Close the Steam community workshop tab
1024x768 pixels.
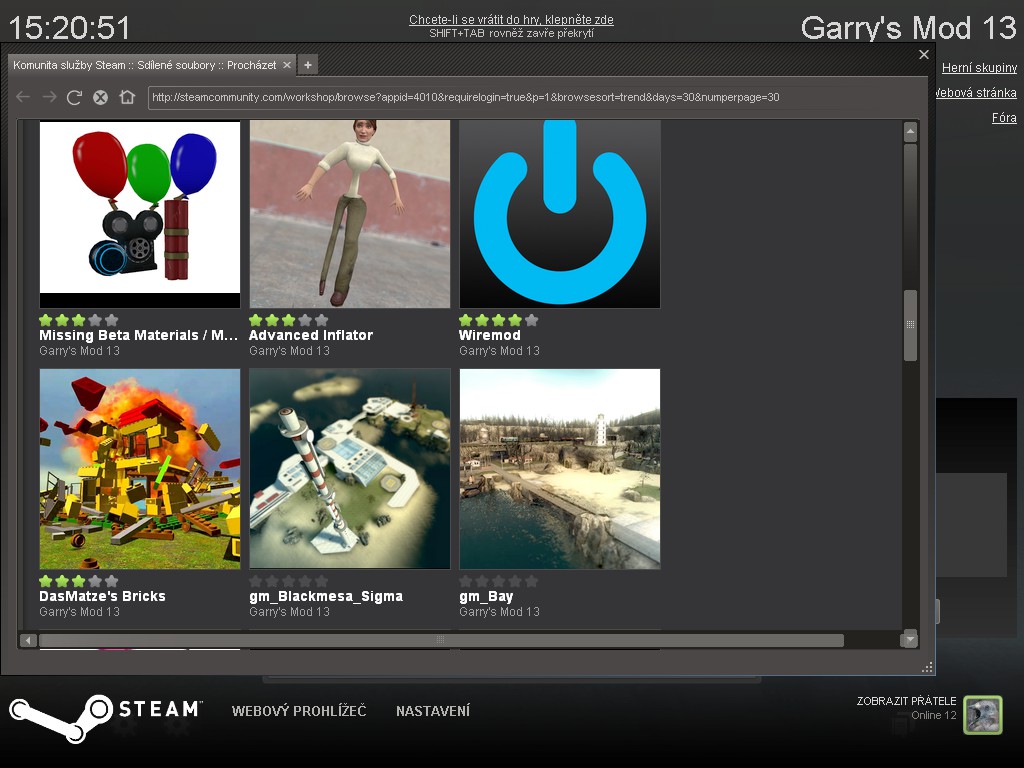tap(287, 65)
